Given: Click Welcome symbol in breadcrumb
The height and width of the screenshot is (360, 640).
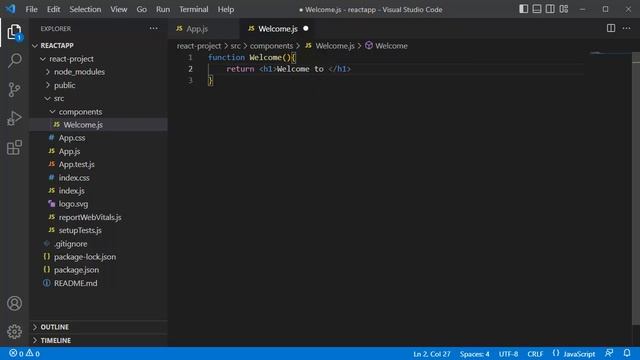Looking at the screenshot, I should click(387, 46).
